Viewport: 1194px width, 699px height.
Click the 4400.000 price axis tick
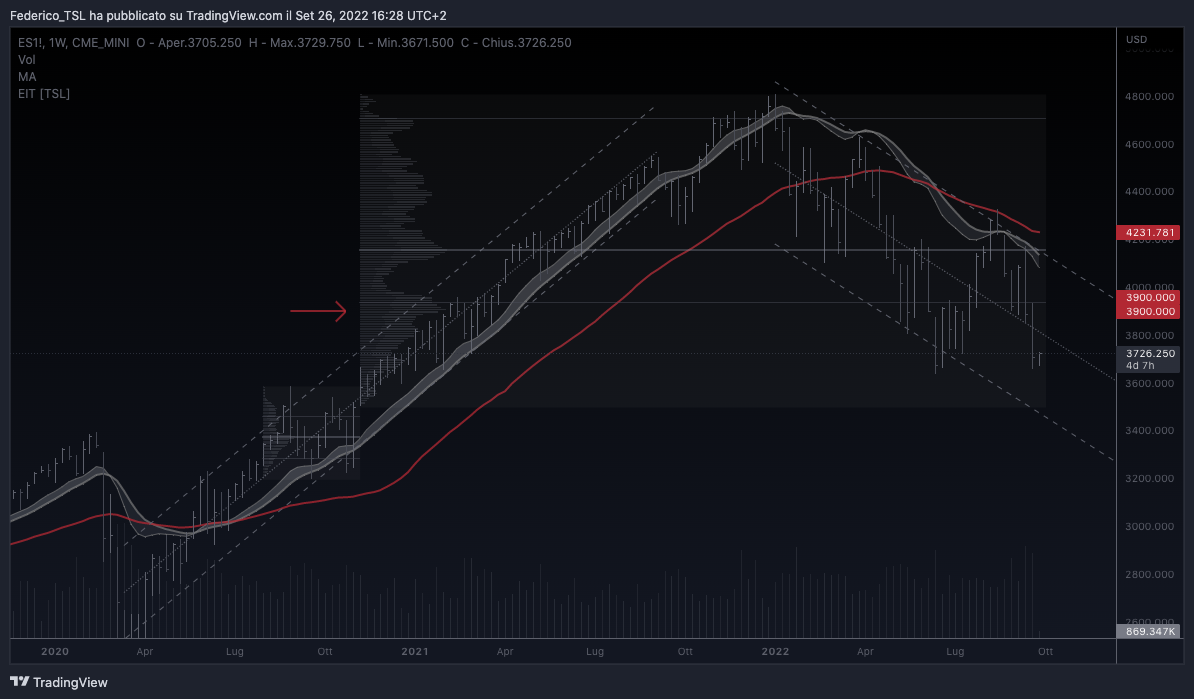[1149, 191]
